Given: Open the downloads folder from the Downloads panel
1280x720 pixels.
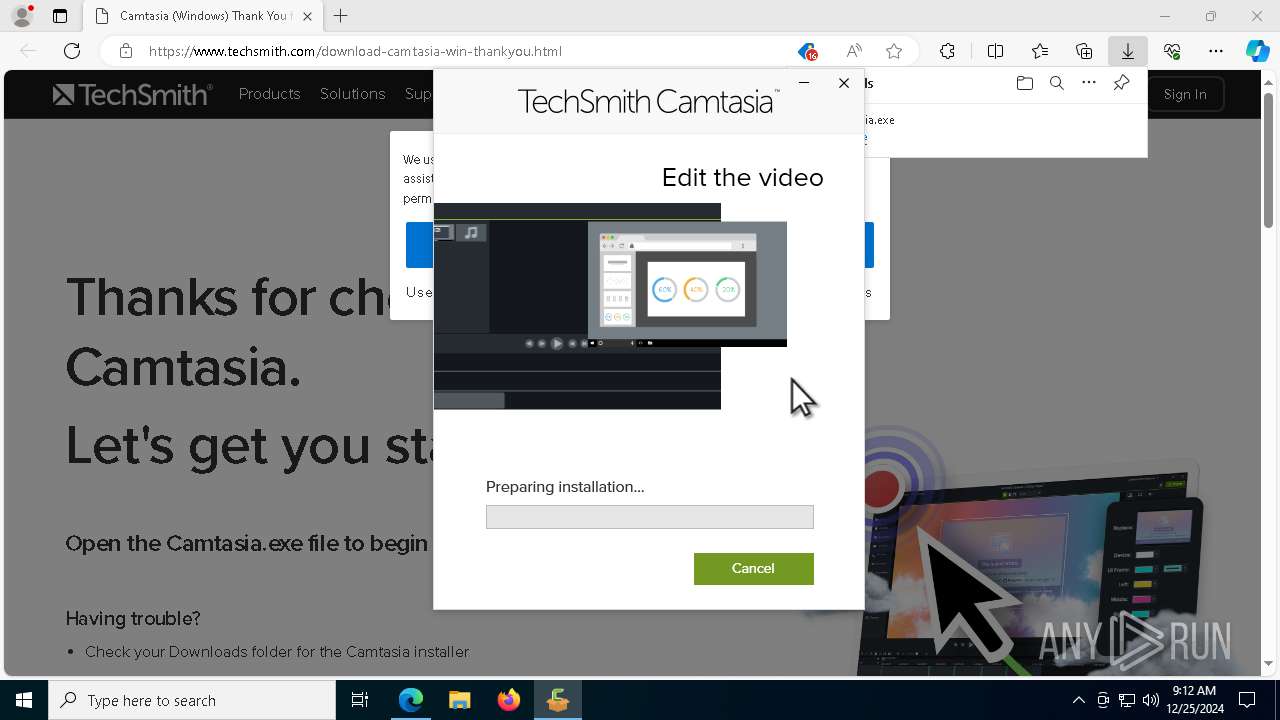Looking at the screenshot, I should pos(1025,83).
